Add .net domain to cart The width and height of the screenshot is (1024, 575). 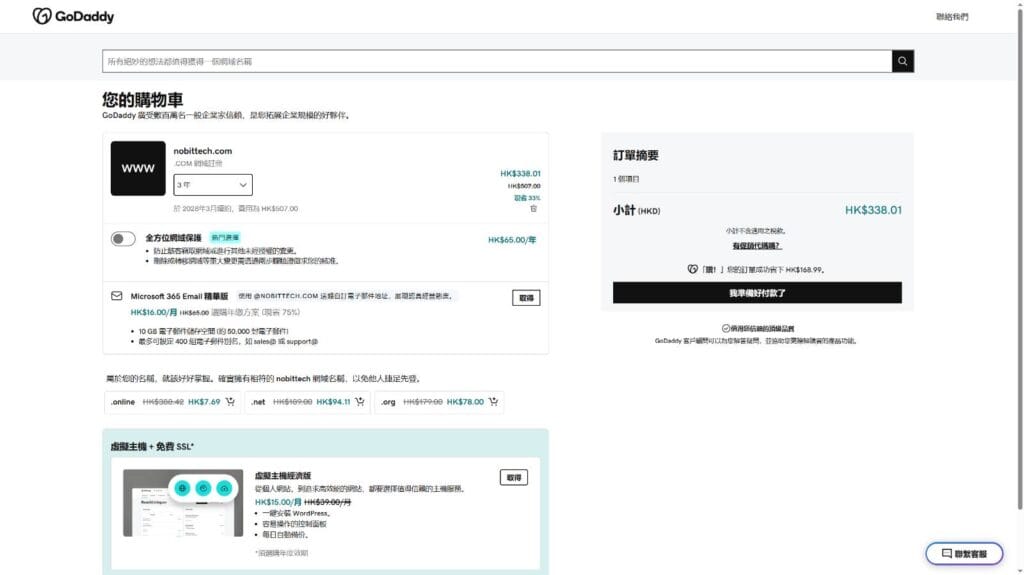(x=360, y=402)
